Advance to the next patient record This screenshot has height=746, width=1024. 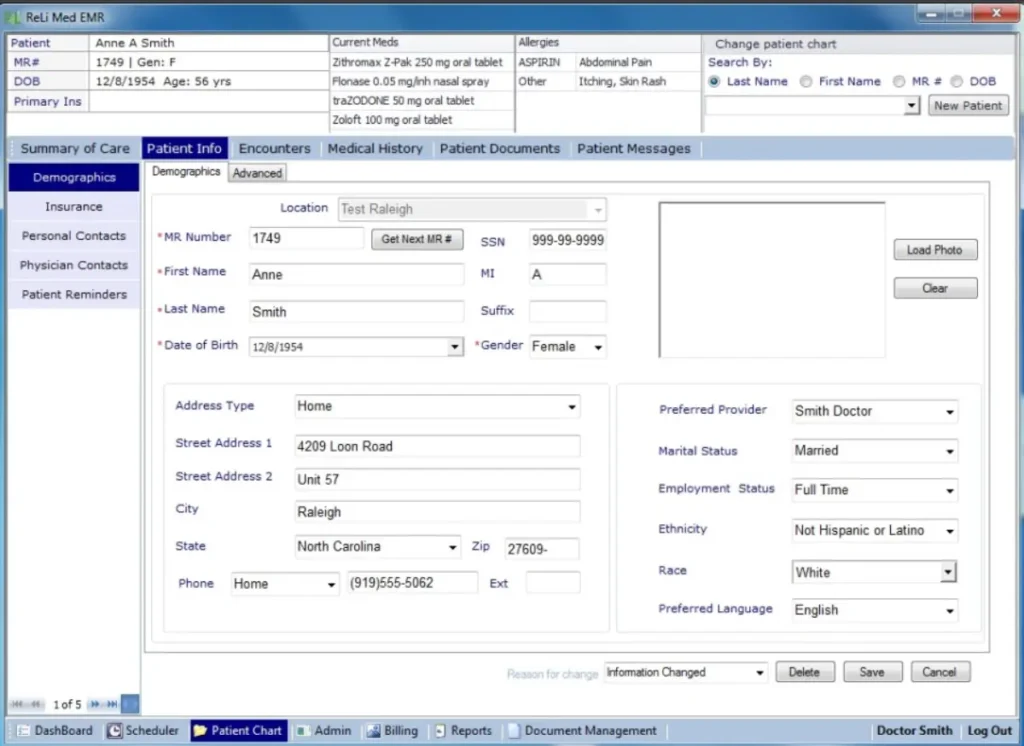(97, 704)
